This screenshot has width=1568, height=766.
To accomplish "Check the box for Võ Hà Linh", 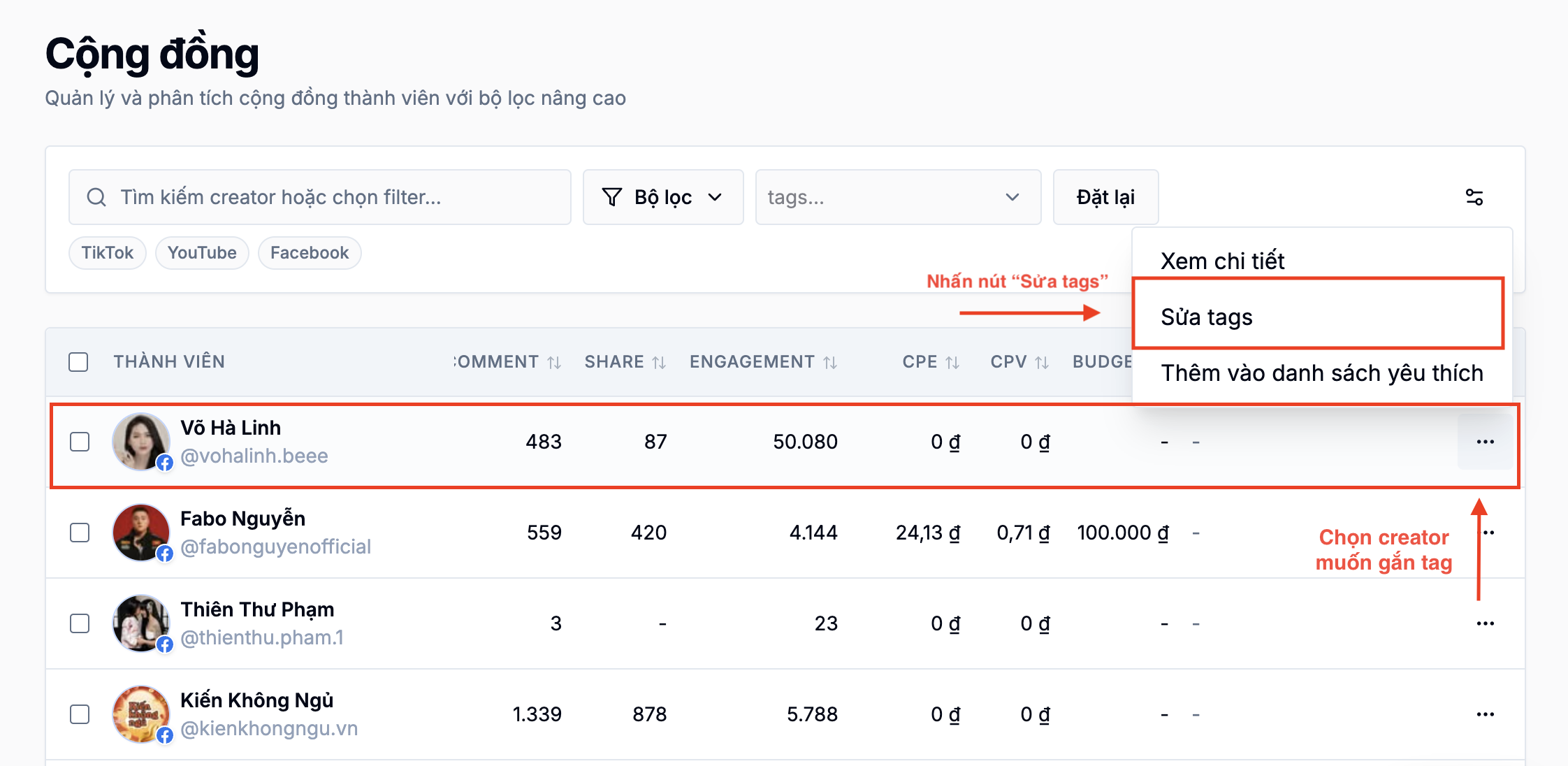I will tap(80, 442).
